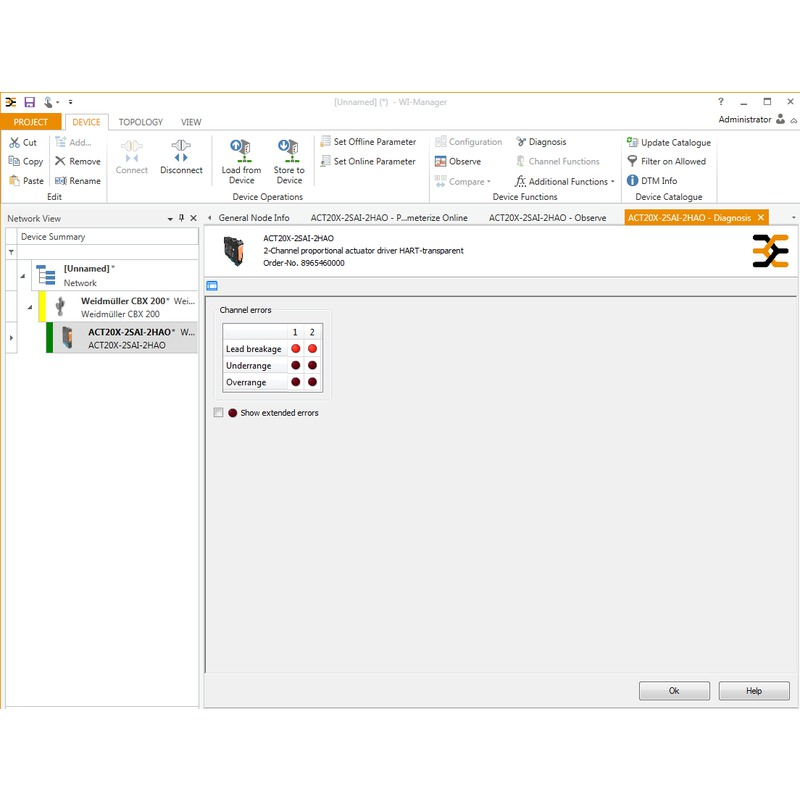The height and width of the screenshot is (800, 800).
Task: Open the document tab list dropdown at right
Action: pyautogui.click(x=793, y=218)
